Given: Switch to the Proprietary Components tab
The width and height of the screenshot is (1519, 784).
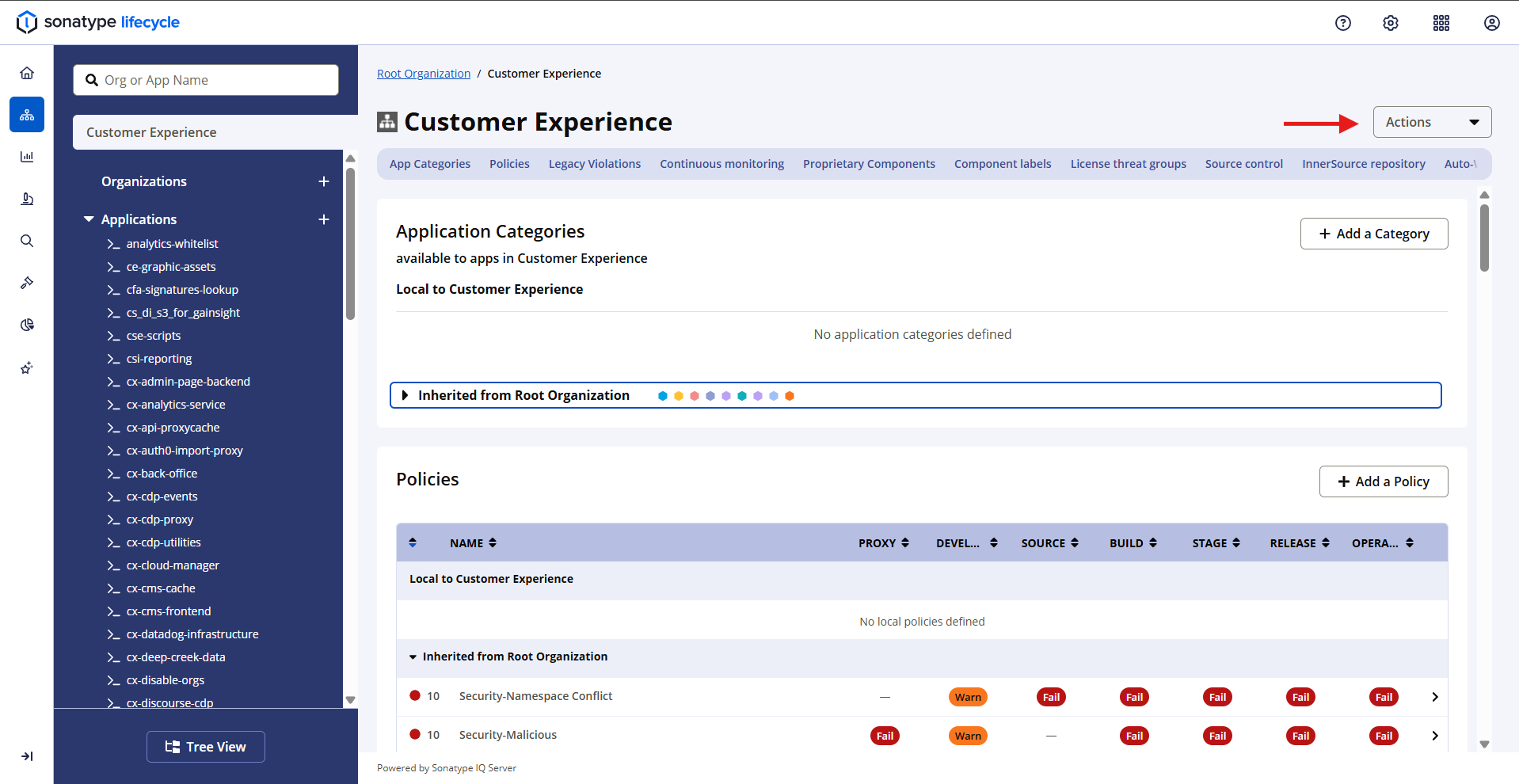Looking at the screenshot, I should tap(869, 164).
